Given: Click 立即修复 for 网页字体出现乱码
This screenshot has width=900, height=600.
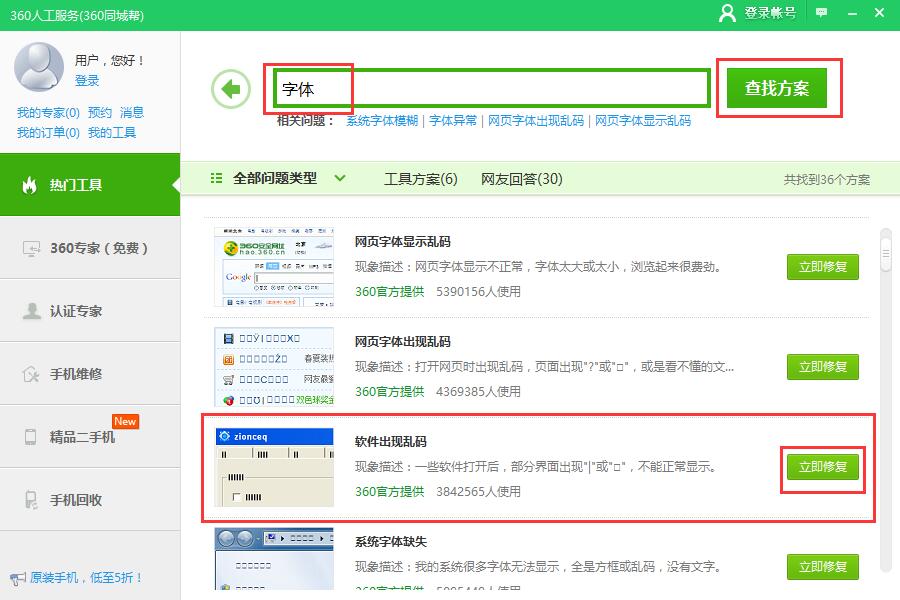Looking at the screenshot, I should 823,367.
